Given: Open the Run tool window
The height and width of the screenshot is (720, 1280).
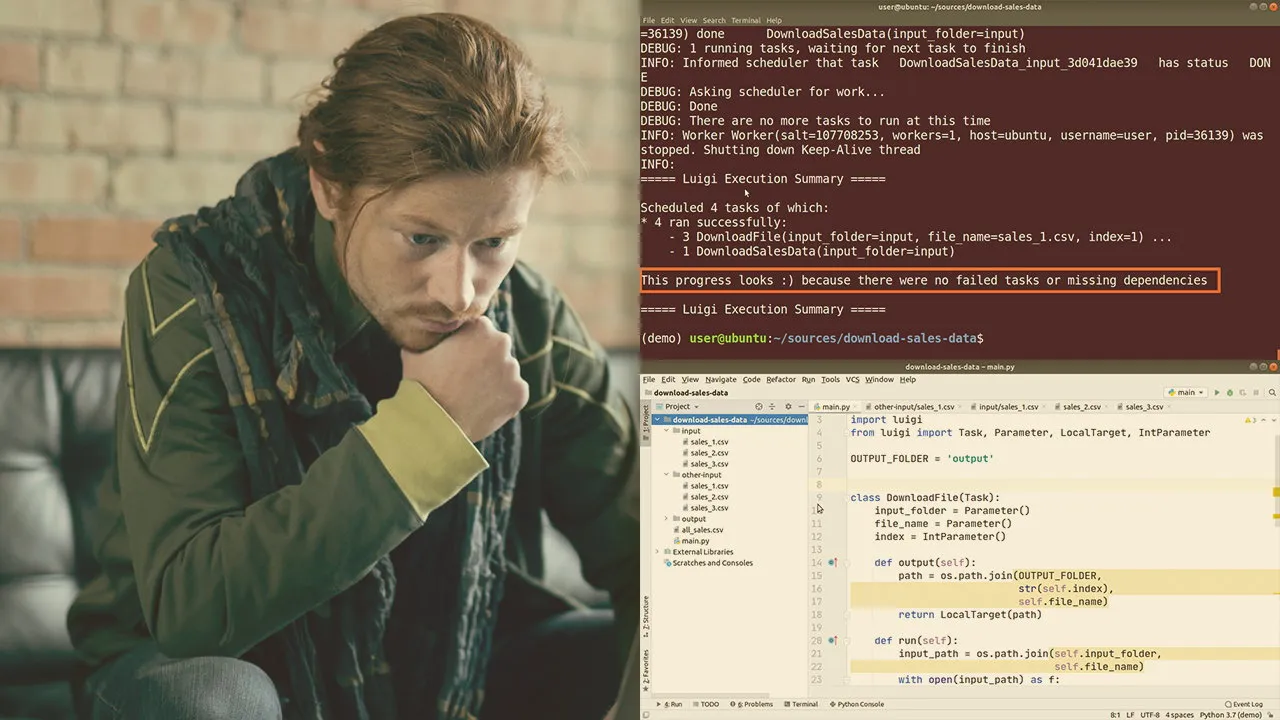Looking at the screenshot, I should tap(669, 704).
